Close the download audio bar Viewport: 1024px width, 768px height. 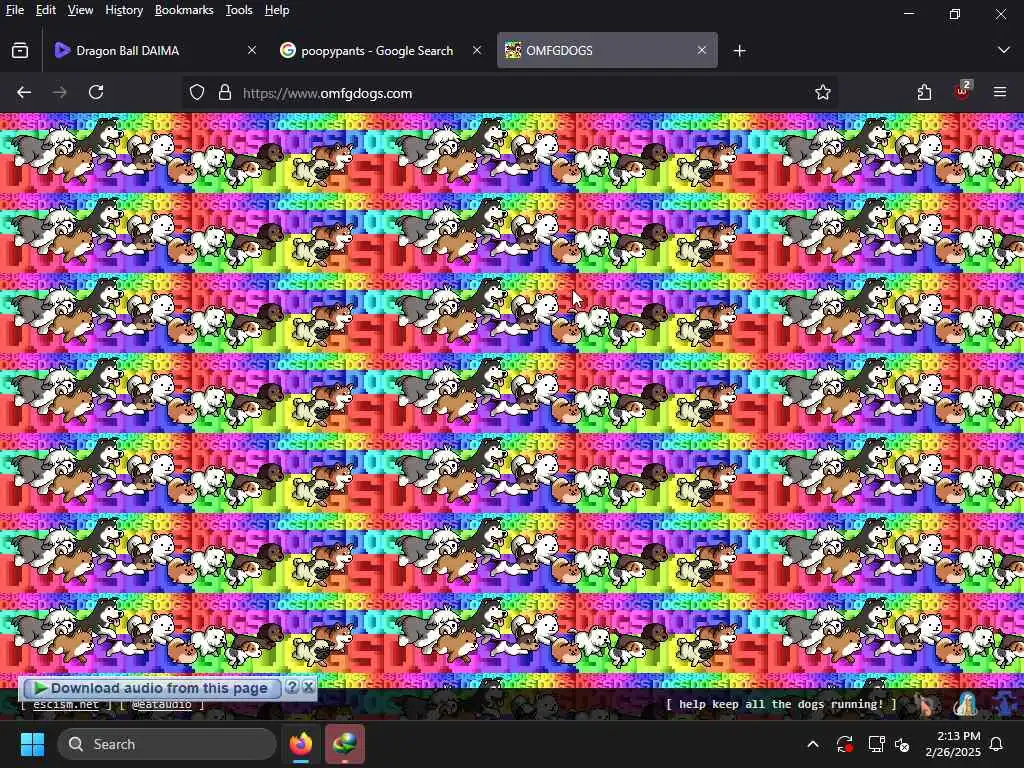(x=308, y=687)
